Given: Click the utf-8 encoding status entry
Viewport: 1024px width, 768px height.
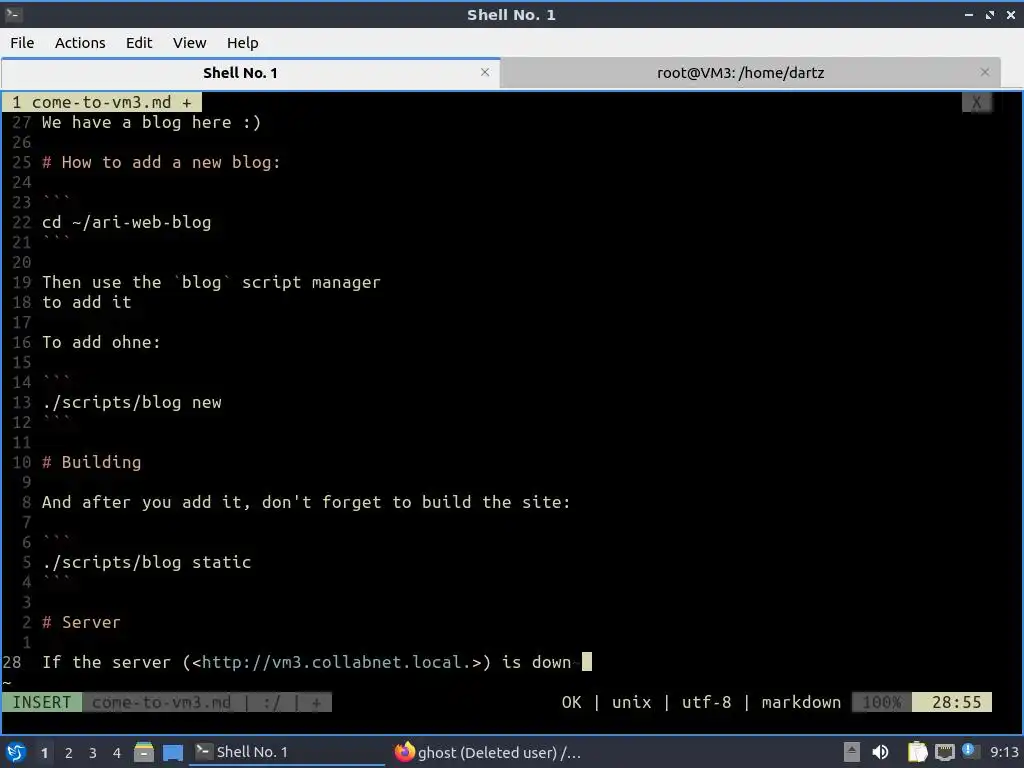Looking at the screenshot, I should 707,703.
